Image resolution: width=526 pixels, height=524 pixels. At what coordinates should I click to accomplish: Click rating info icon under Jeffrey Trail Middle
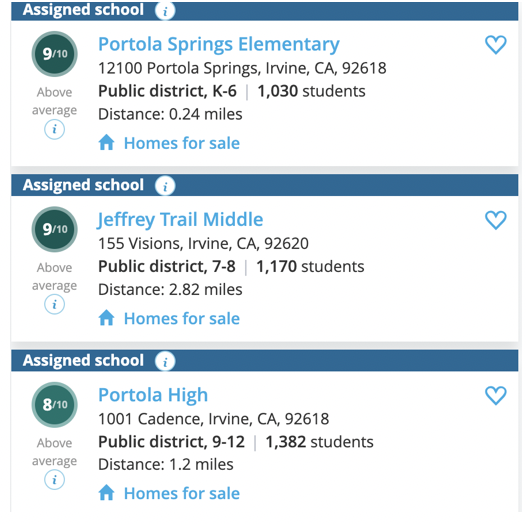pos(54,304)
